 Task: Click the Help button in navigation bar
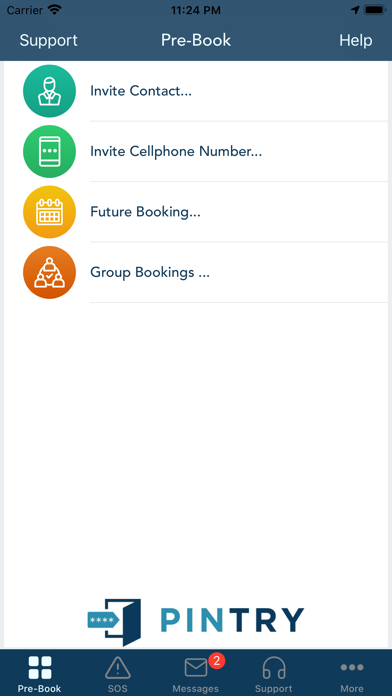356,40
